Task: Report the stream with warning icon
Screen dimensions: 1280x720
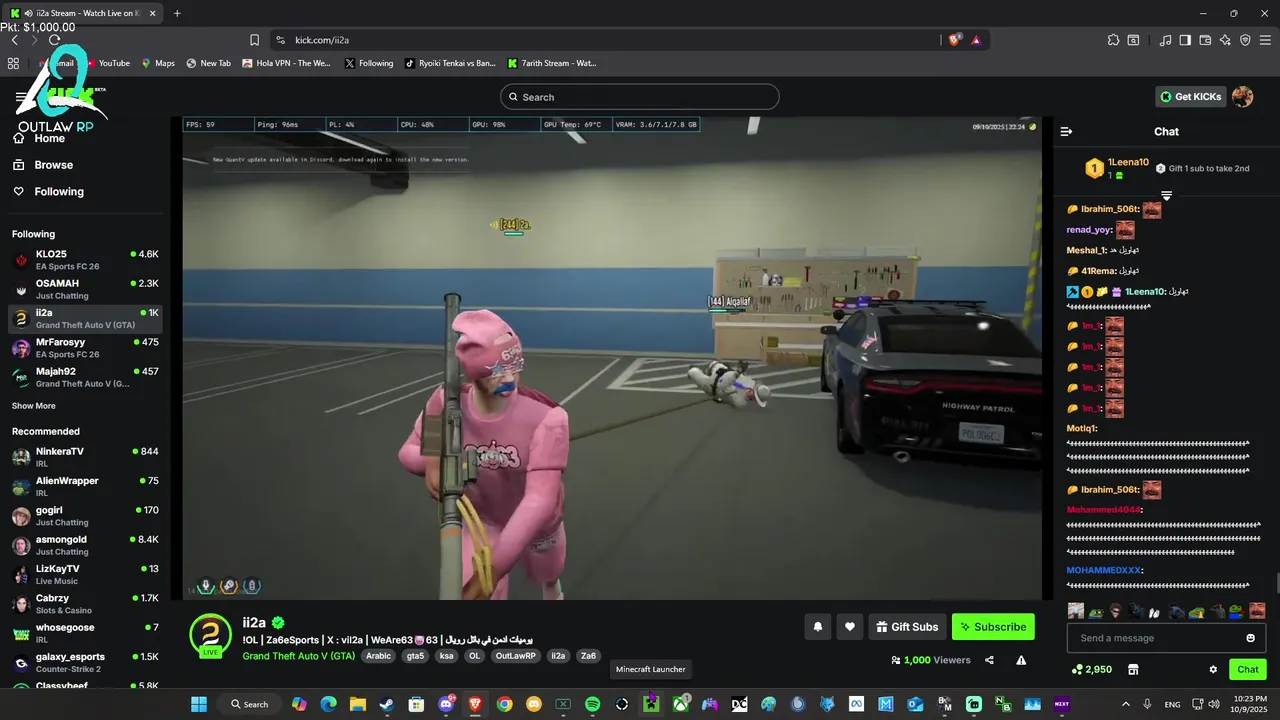Action: (1021, 660)
